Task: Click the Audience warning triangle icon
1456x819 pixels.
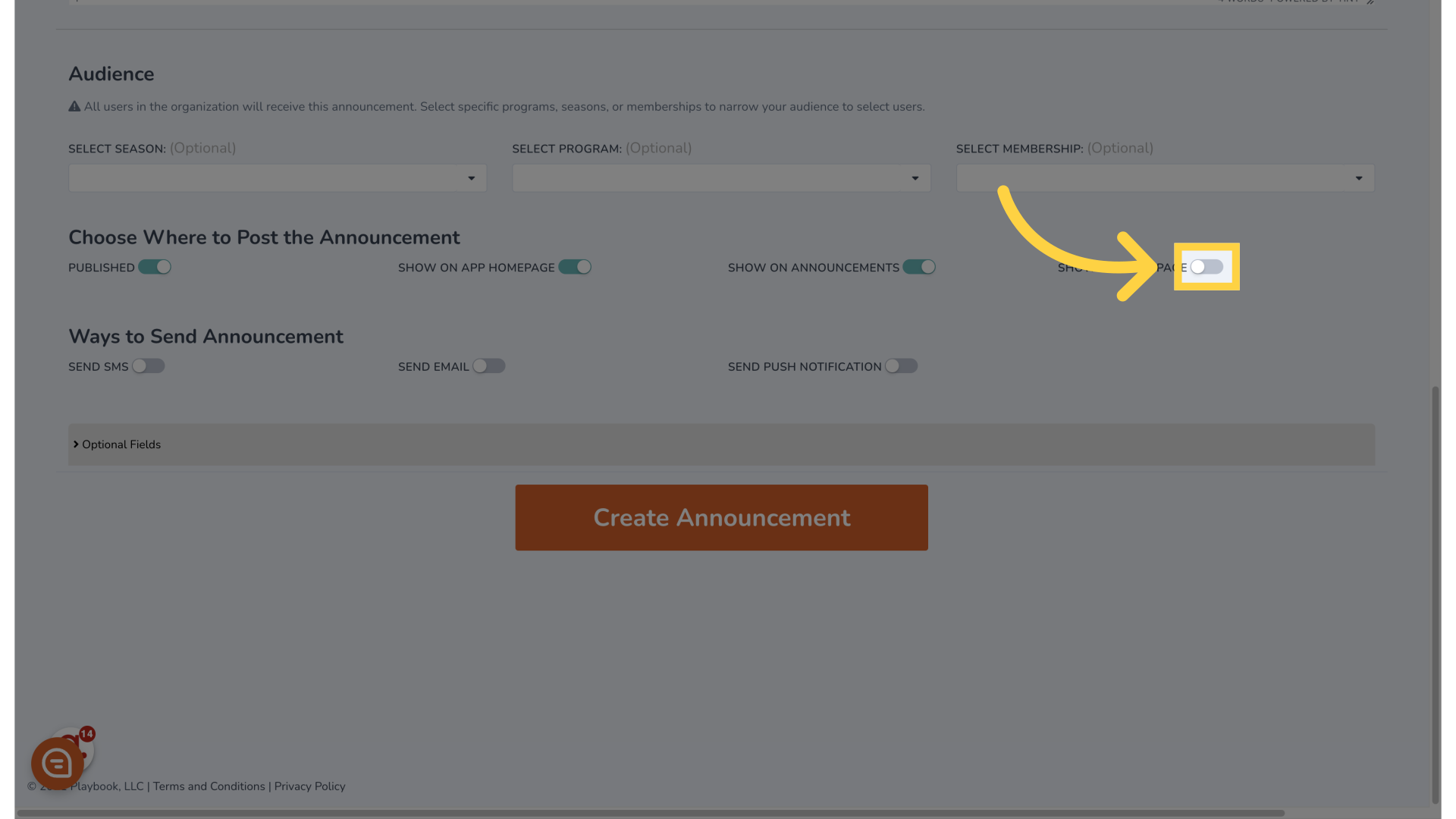Action: click(74, 107)
